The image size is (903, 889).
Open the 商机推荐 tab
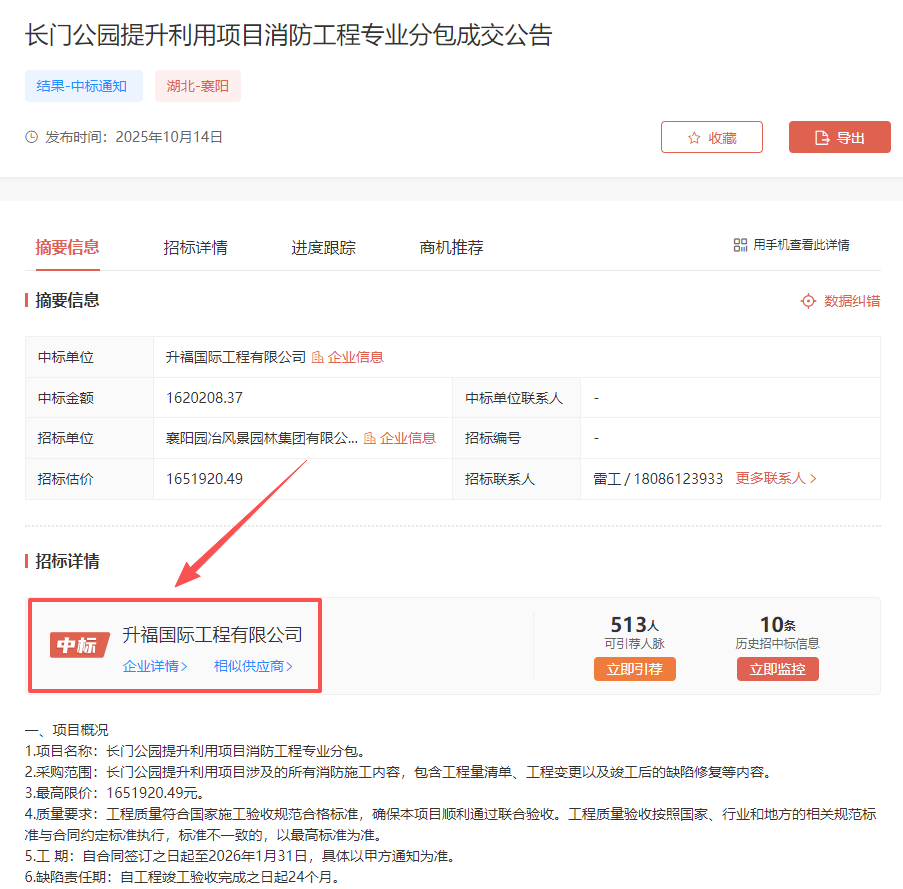click(x=451, y=248)
